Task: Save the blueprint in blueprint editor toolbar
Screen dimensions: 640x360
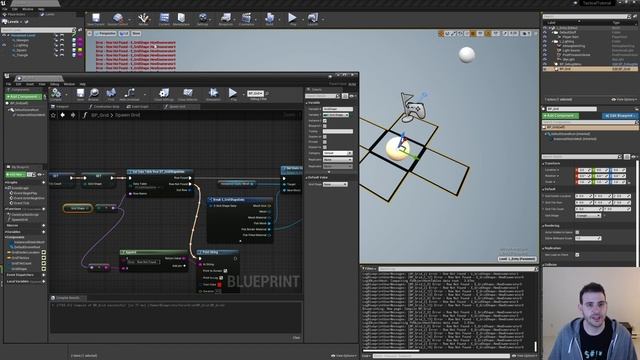Action: [x=80, y=94]
